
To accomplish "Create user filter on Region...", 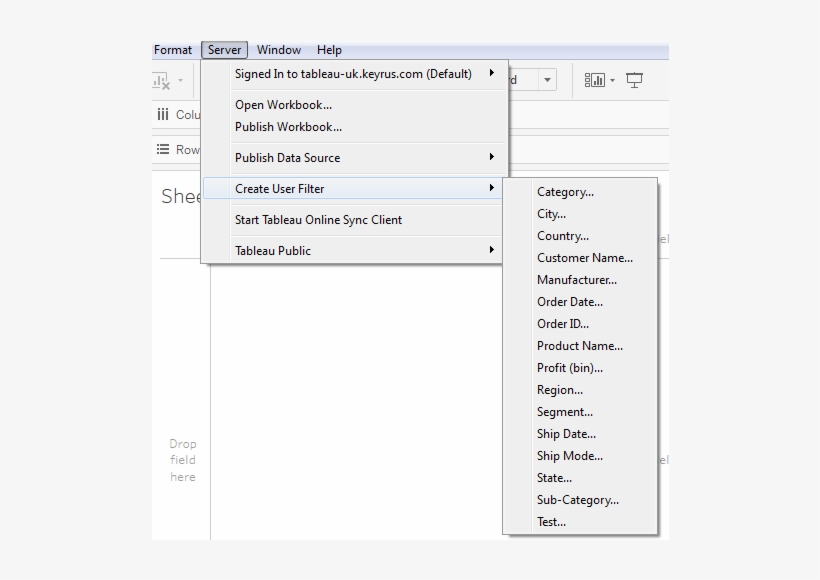I will point(580,390).
